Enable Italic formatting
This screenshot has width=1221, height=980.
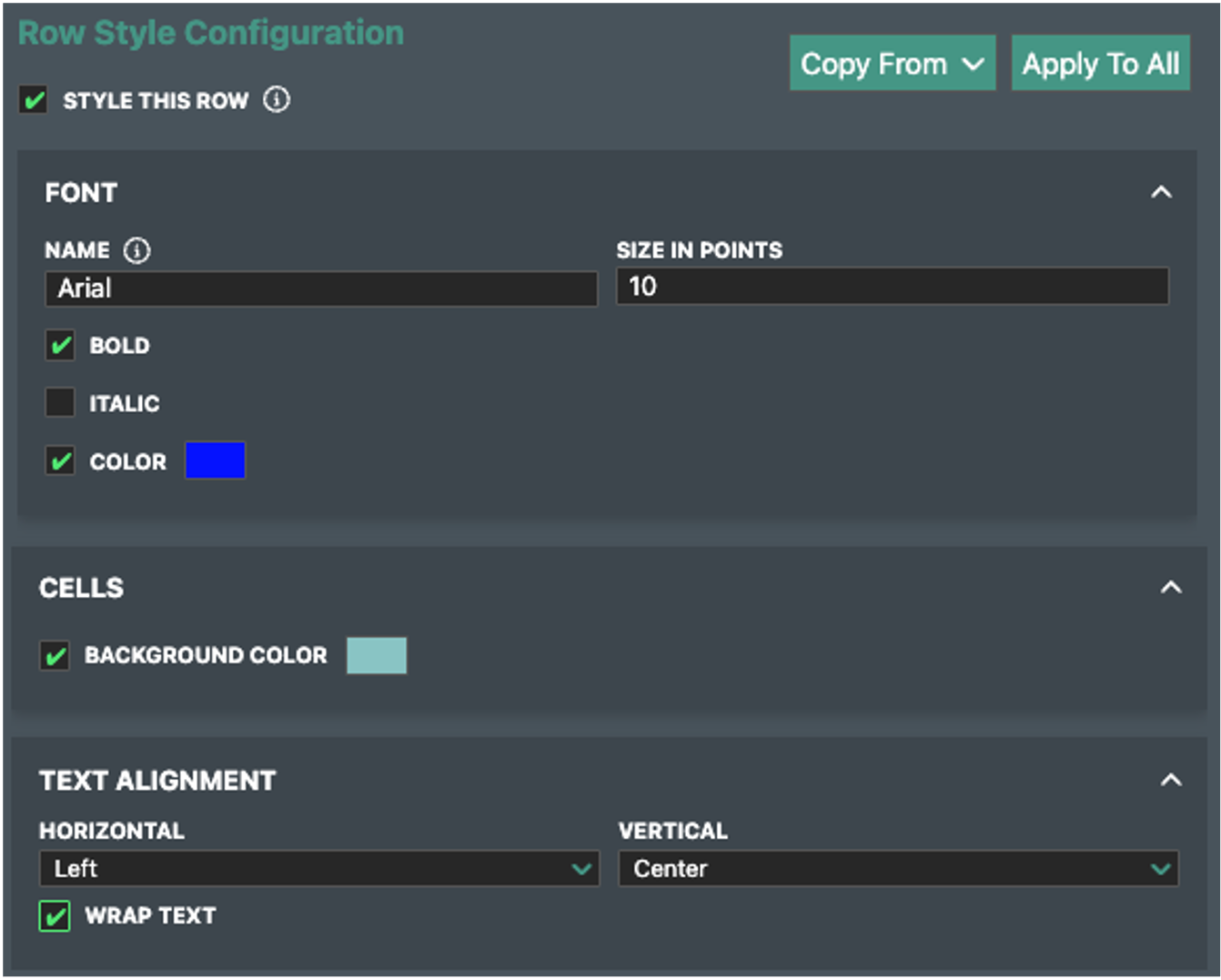[60, 402]
